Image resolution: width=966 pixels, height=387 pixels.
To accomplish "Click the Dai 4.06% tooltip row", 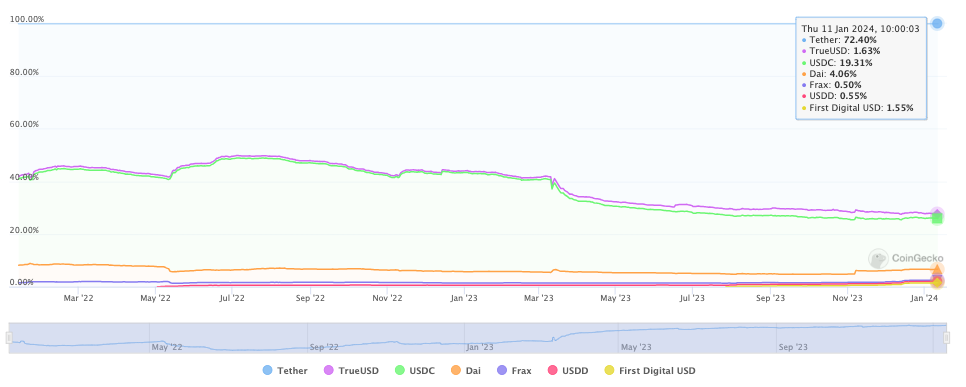I will pyautogui.click(x=829, y=74).
